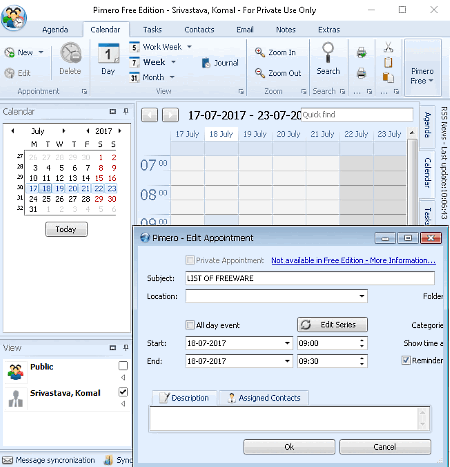Viewport: 450px width, 467px height.
Task: Open the Email ribbon tab
Action: (x=245, y=30)
